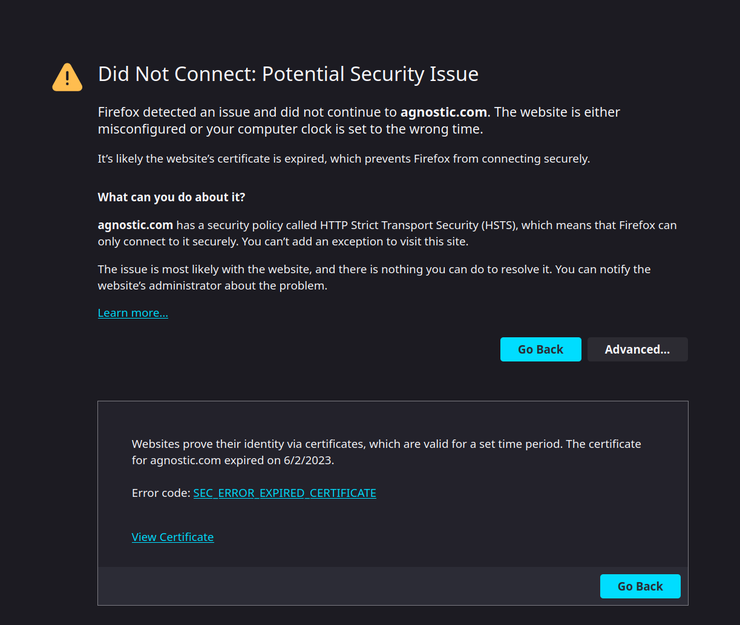Image resolution: width=740 pixels, height=625 pixels.
Task: Click the yellow warning triangle icon
Action: pyautogui.click(x=67, y=77)
